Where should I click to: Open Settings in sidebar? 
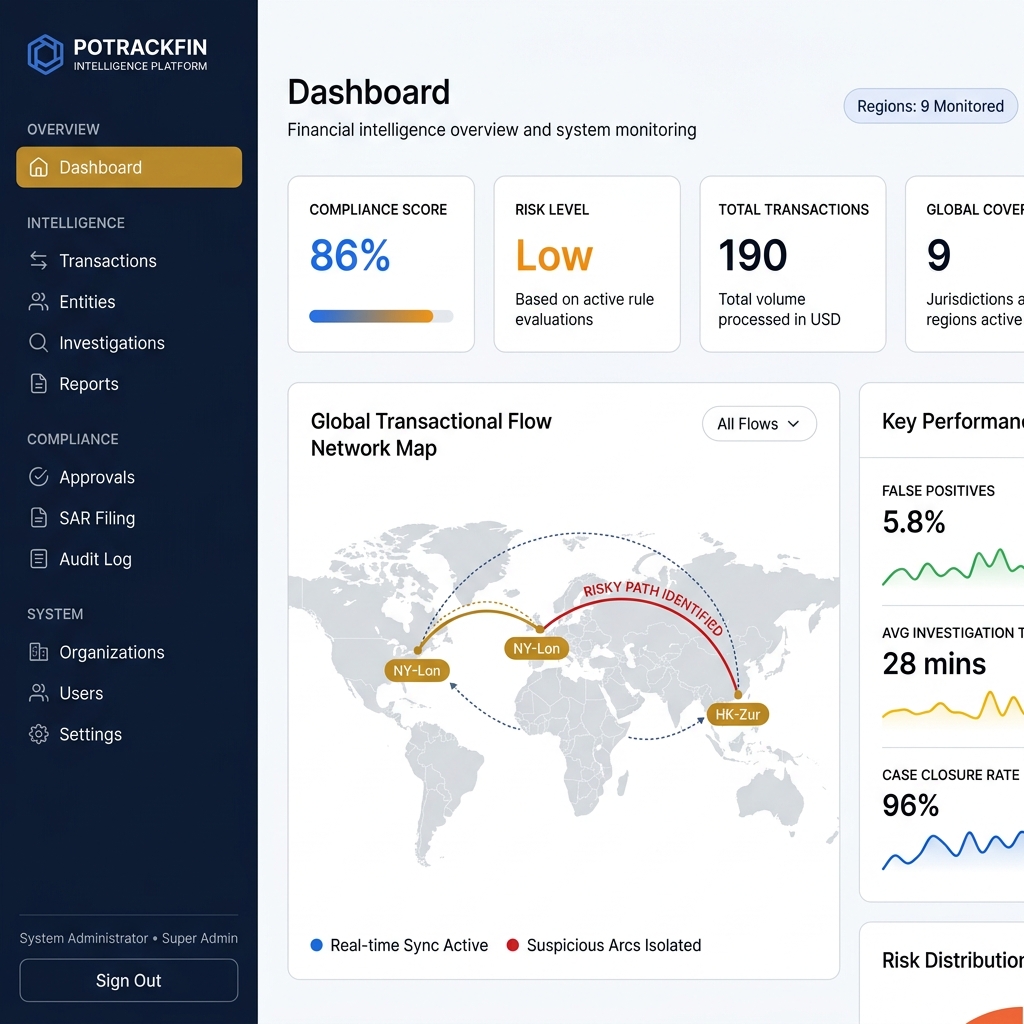coord(129,734)
